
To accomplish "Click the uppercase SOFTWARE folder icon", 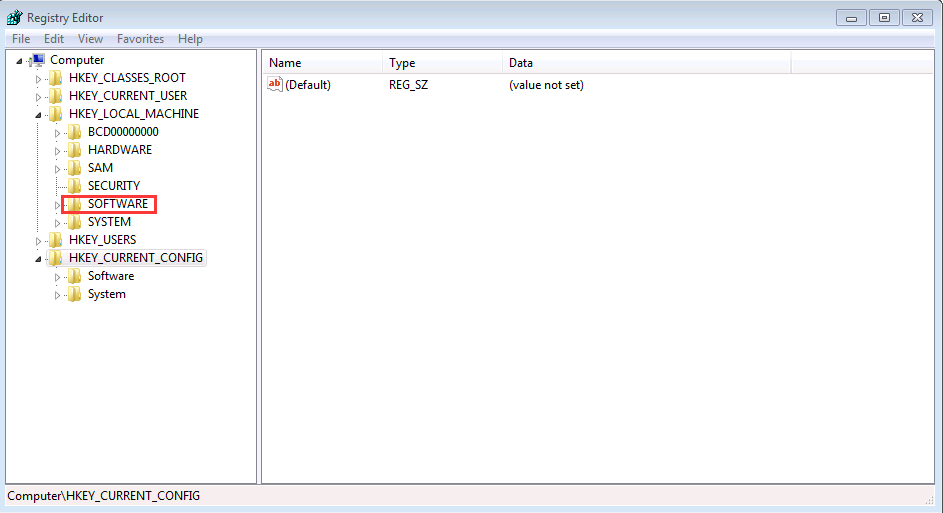I will point(75,204).
